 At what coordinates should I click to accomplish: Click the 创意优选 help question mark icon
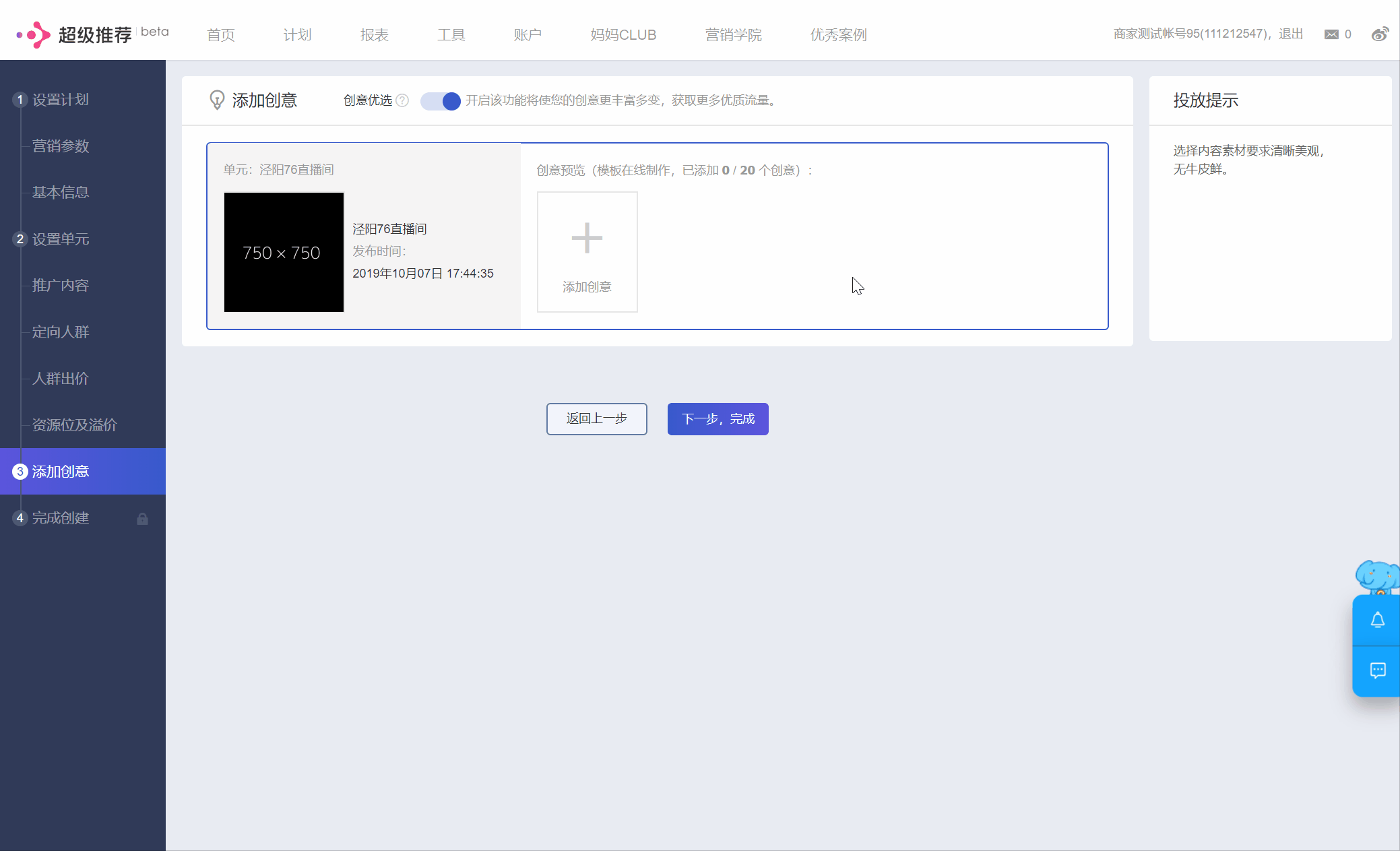tap(402, 100)
